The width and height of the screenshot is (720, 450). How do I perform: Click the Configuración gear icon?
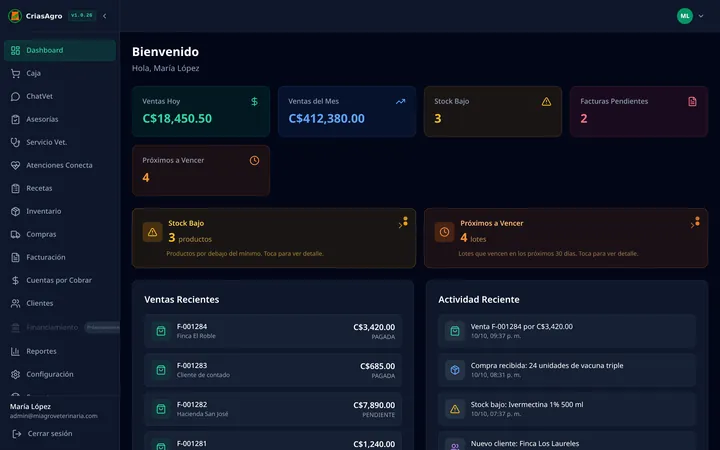tap(16, 374)
